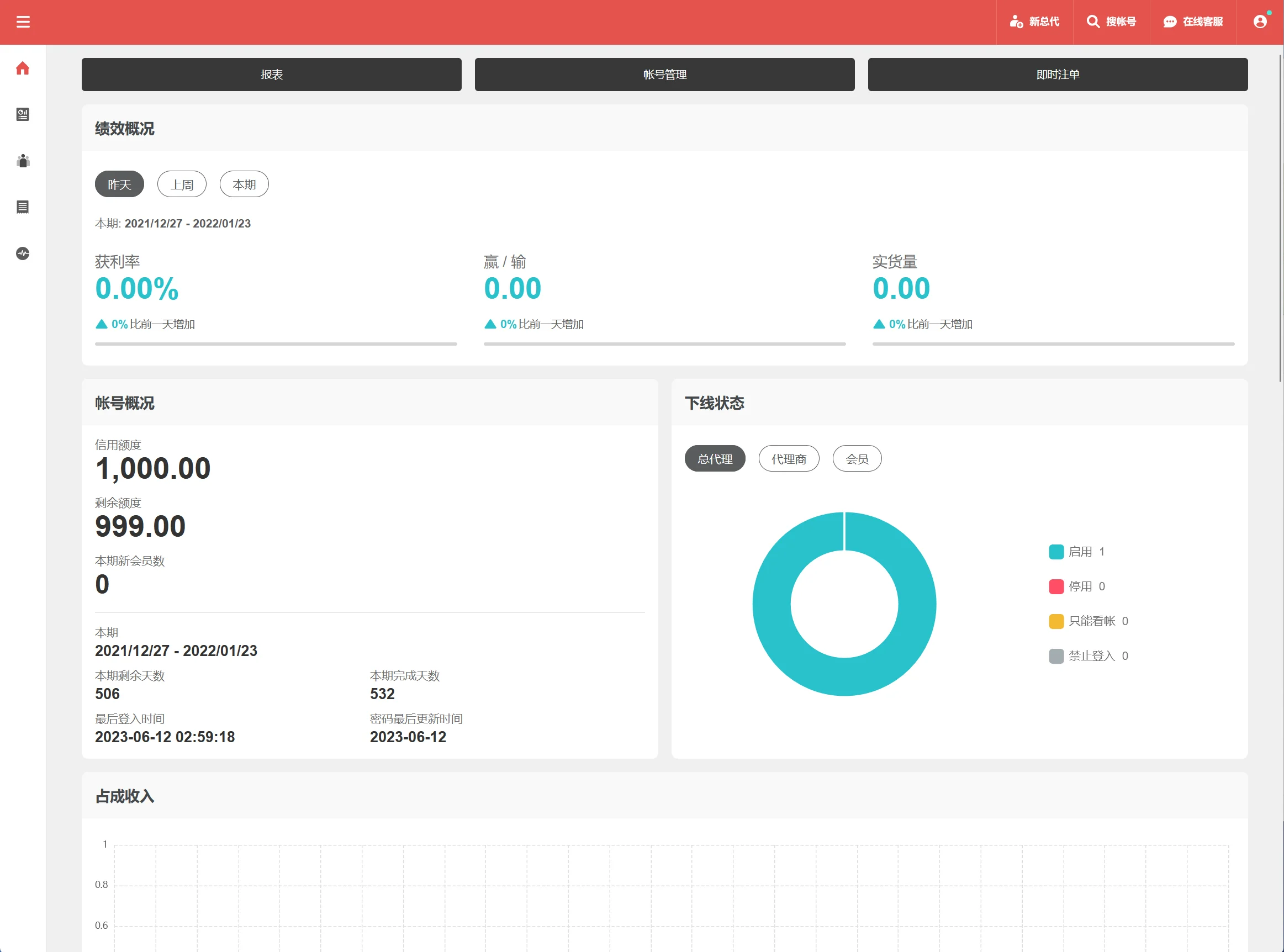Switch performance filter to 上周
The image size is (1284, 952).
[x=182, y=184]
